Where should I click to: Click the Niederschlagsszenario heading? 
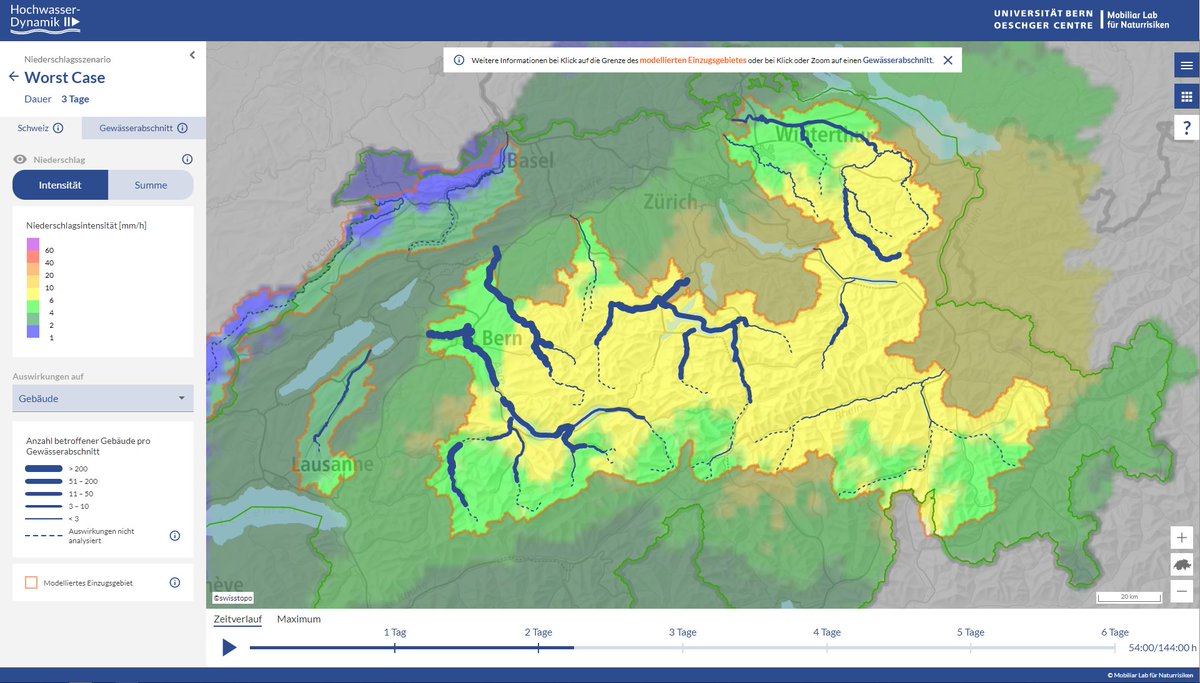pyautogui.click(x=68, y=59)
